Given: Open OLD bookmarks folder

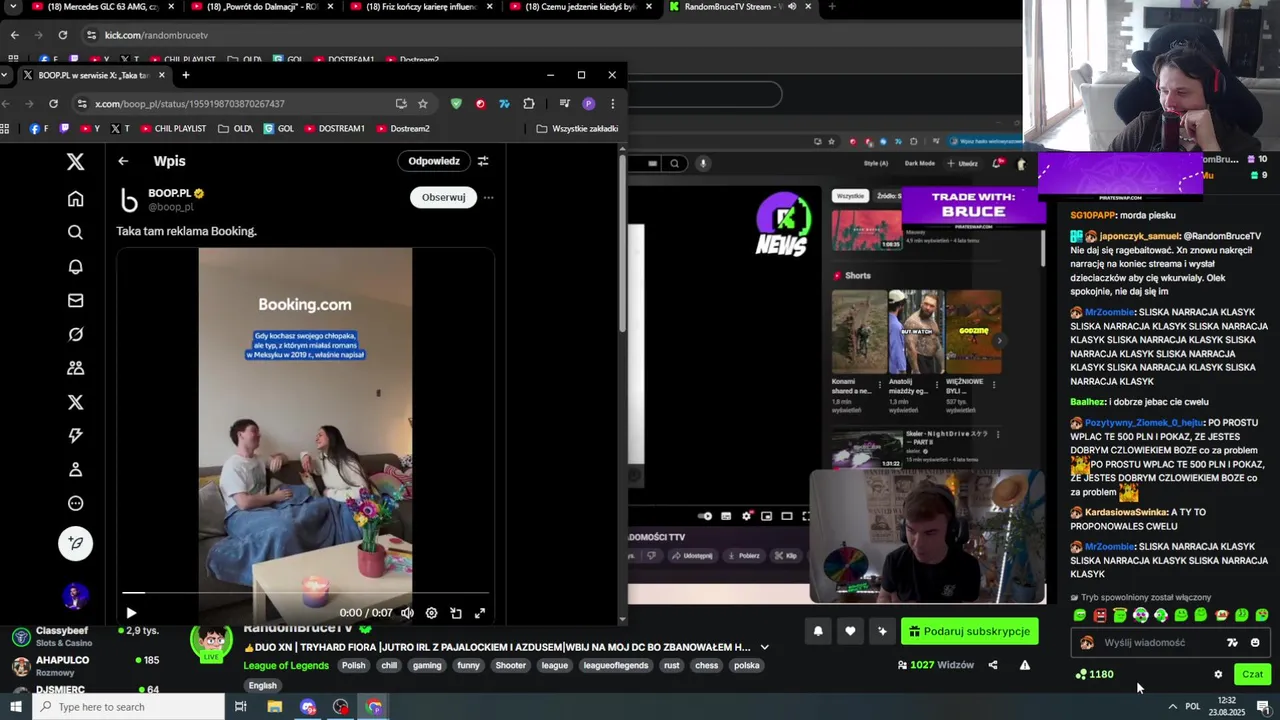Looking at the screenshot, I should pos(235,128).
